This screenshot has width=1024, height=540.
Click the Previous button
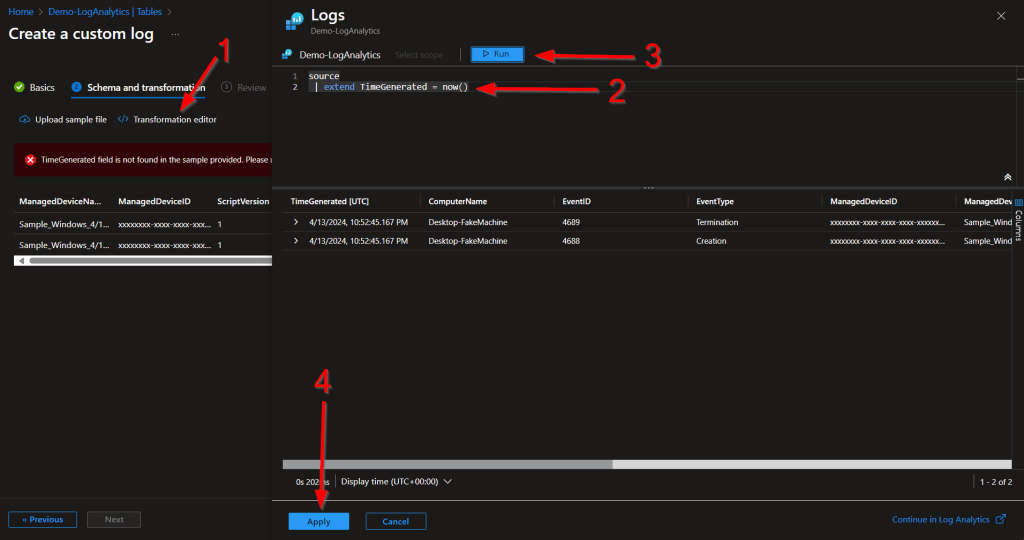pyautogui.click(x=42, y=519)
